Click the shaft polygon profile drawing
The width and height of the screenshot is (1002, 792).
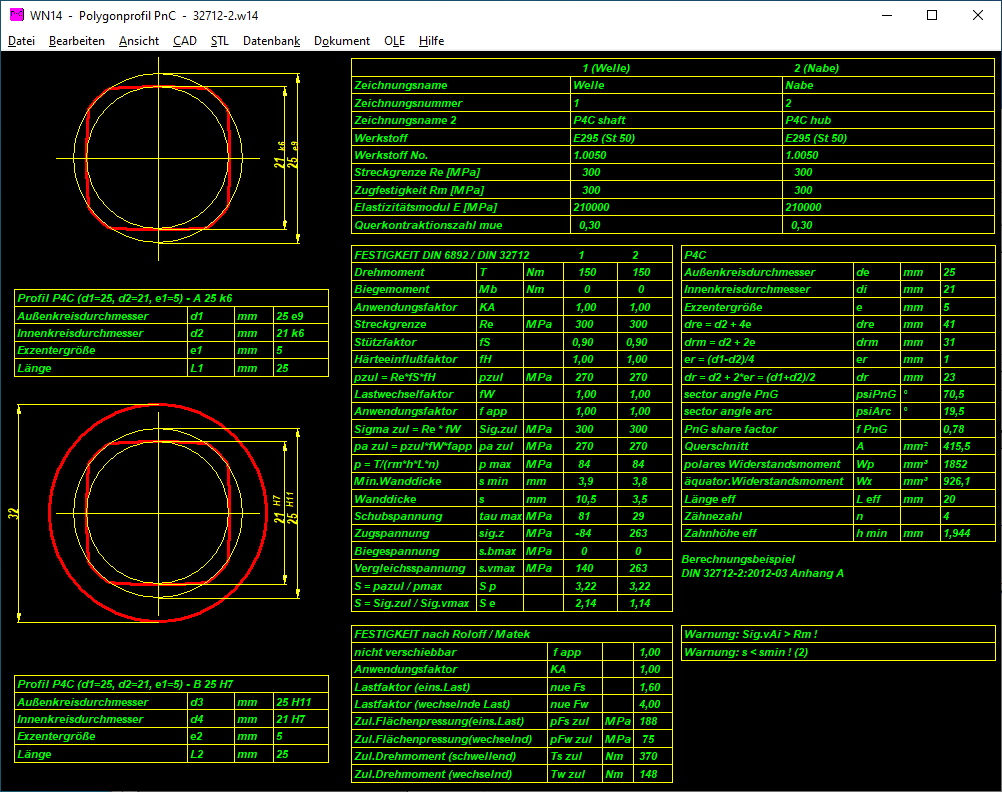pos(159,158)
